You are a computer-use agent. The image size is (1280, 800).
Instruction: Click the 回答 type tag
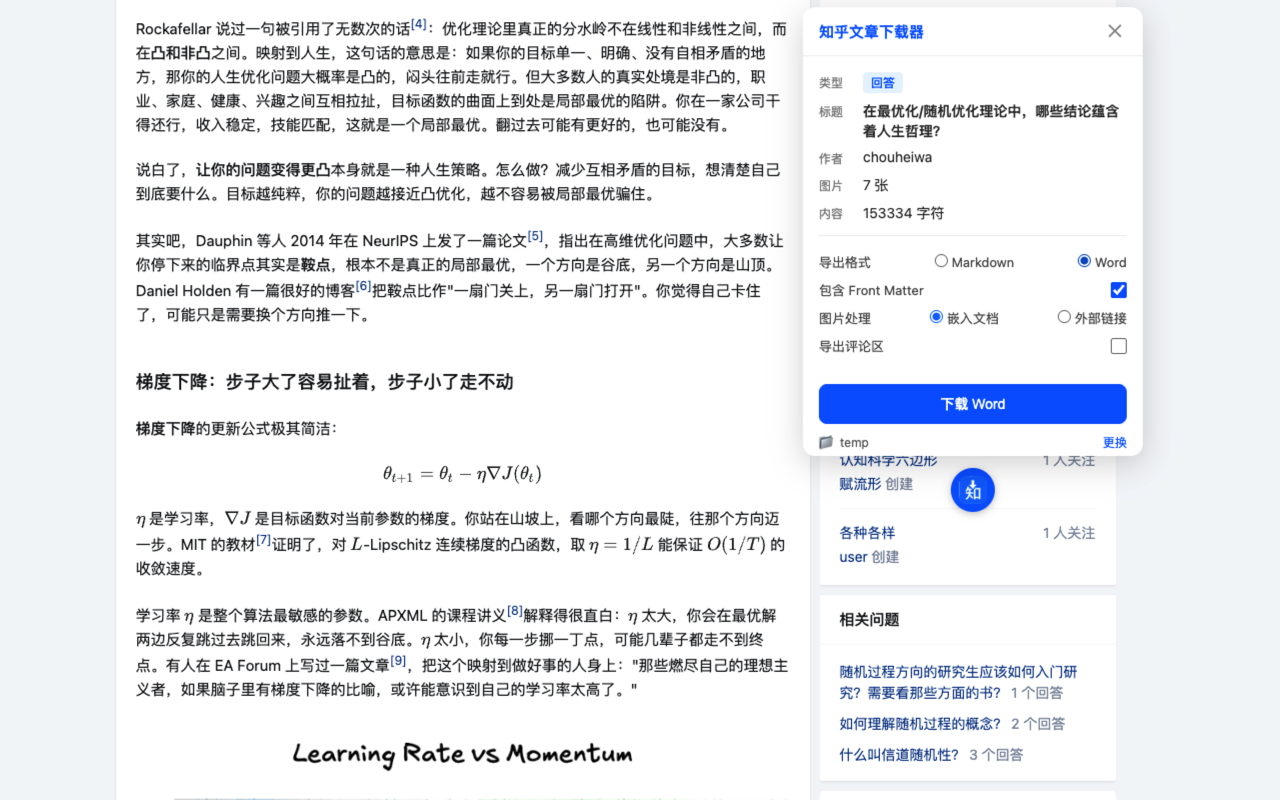click(880, 83)
